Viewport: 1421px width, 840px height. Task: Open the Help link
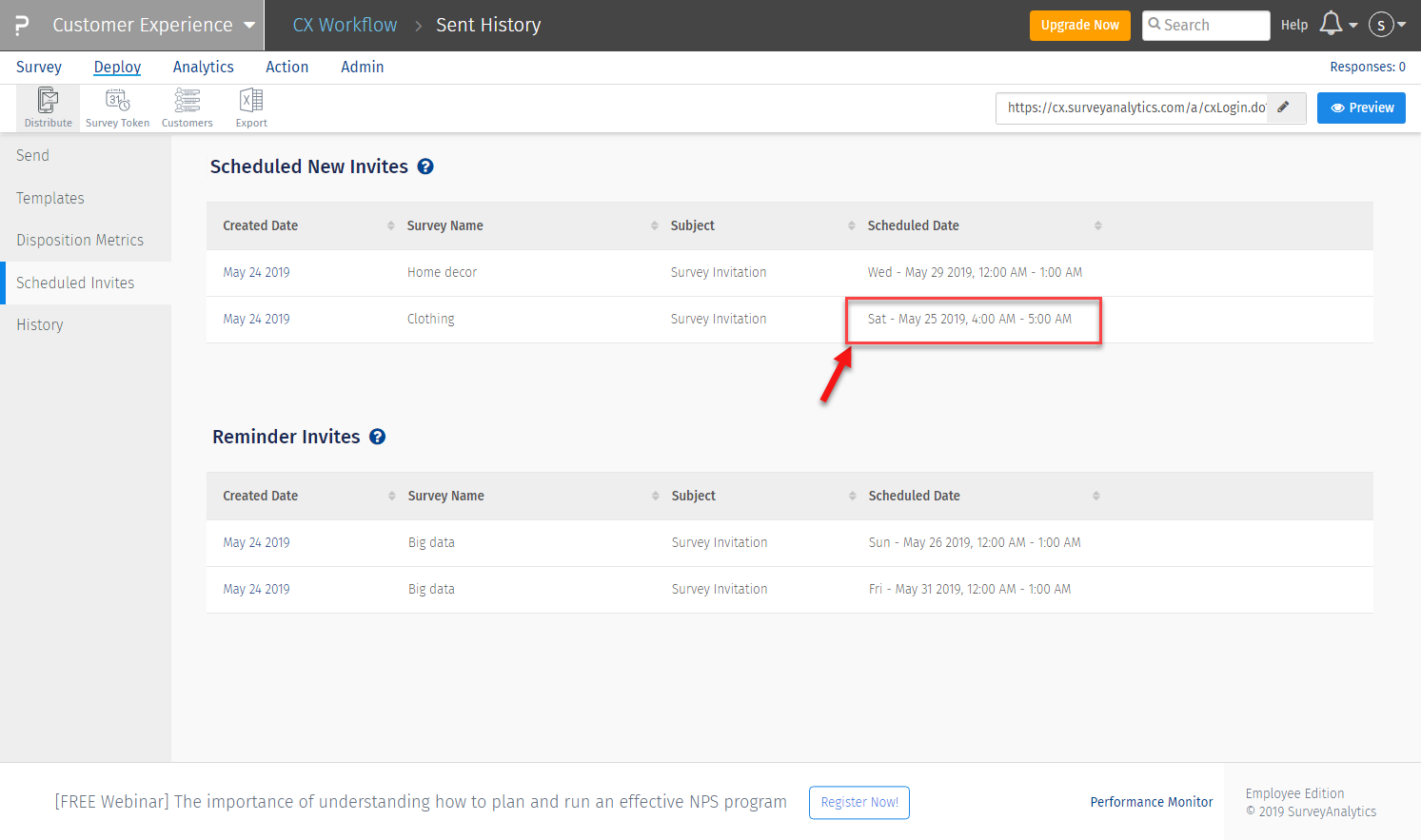click(x=1294, y=25)
